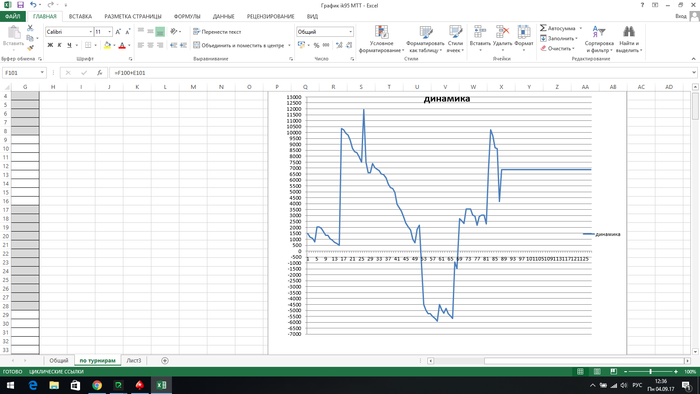Click Форматировать как таблицу button
Viewport: 700px width, 394px height.
click(425, 39)
